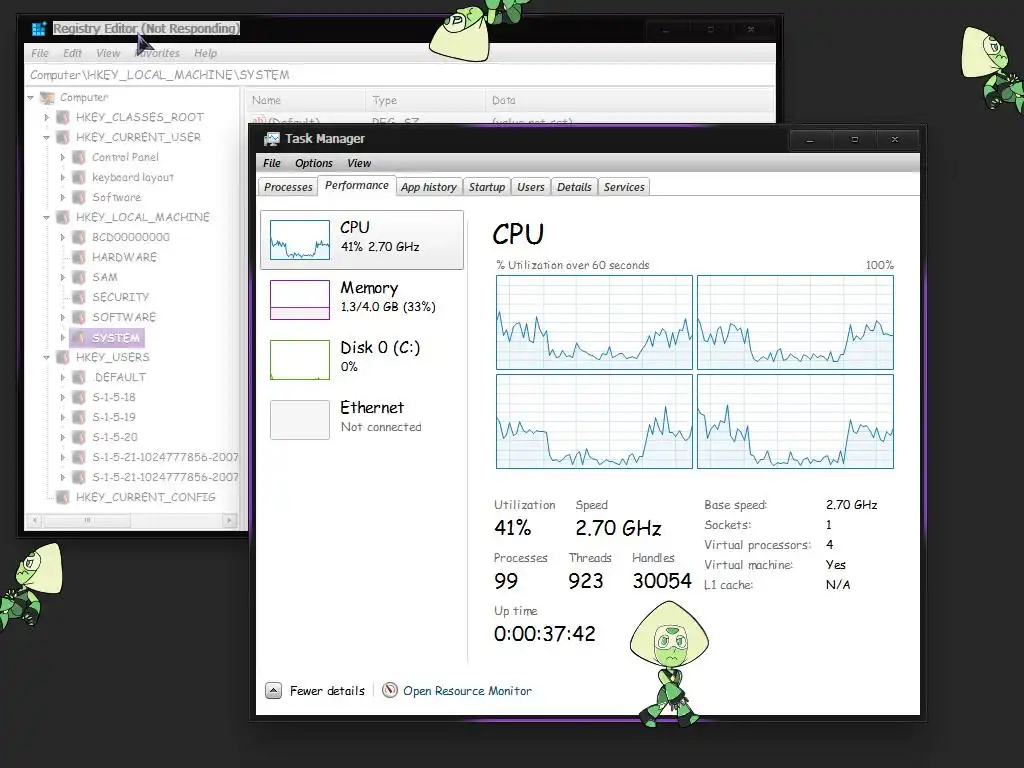Click the Computer root icon in Registry Editor

47,97
